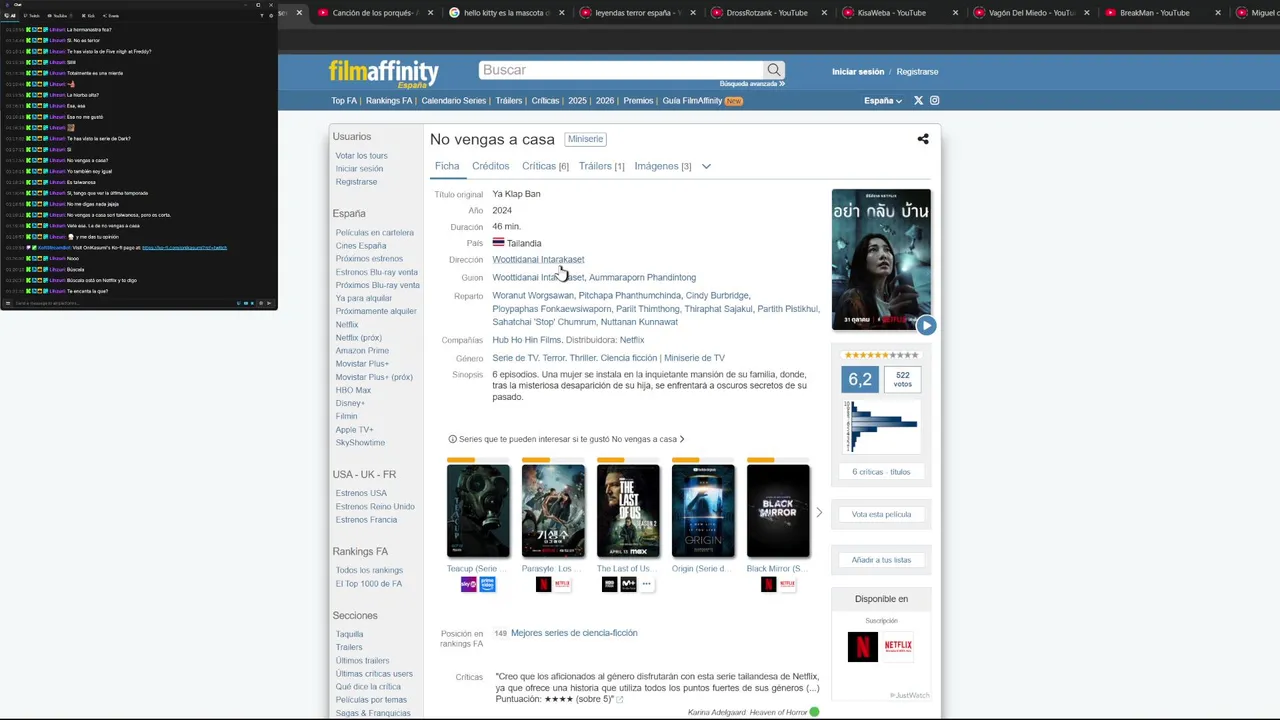The width and height of the screenshot is (1280, 720).
Task: Open the Tráilers [1] tab
Action: coord(602,166)
